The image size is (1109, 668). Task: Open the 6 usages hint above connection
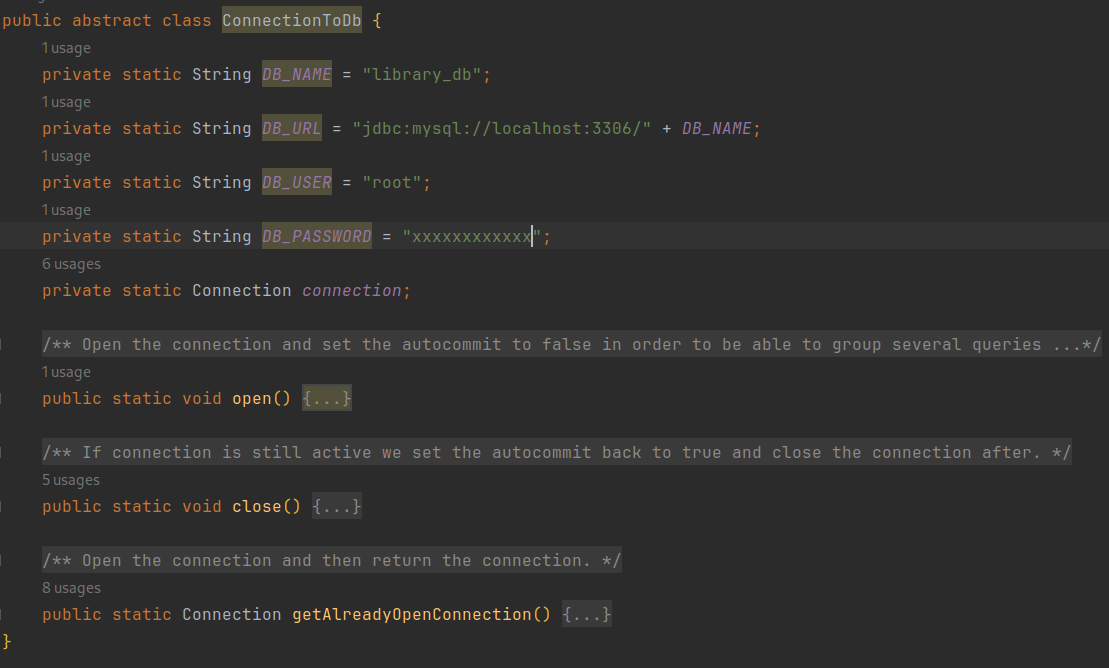tap(71, 264)
